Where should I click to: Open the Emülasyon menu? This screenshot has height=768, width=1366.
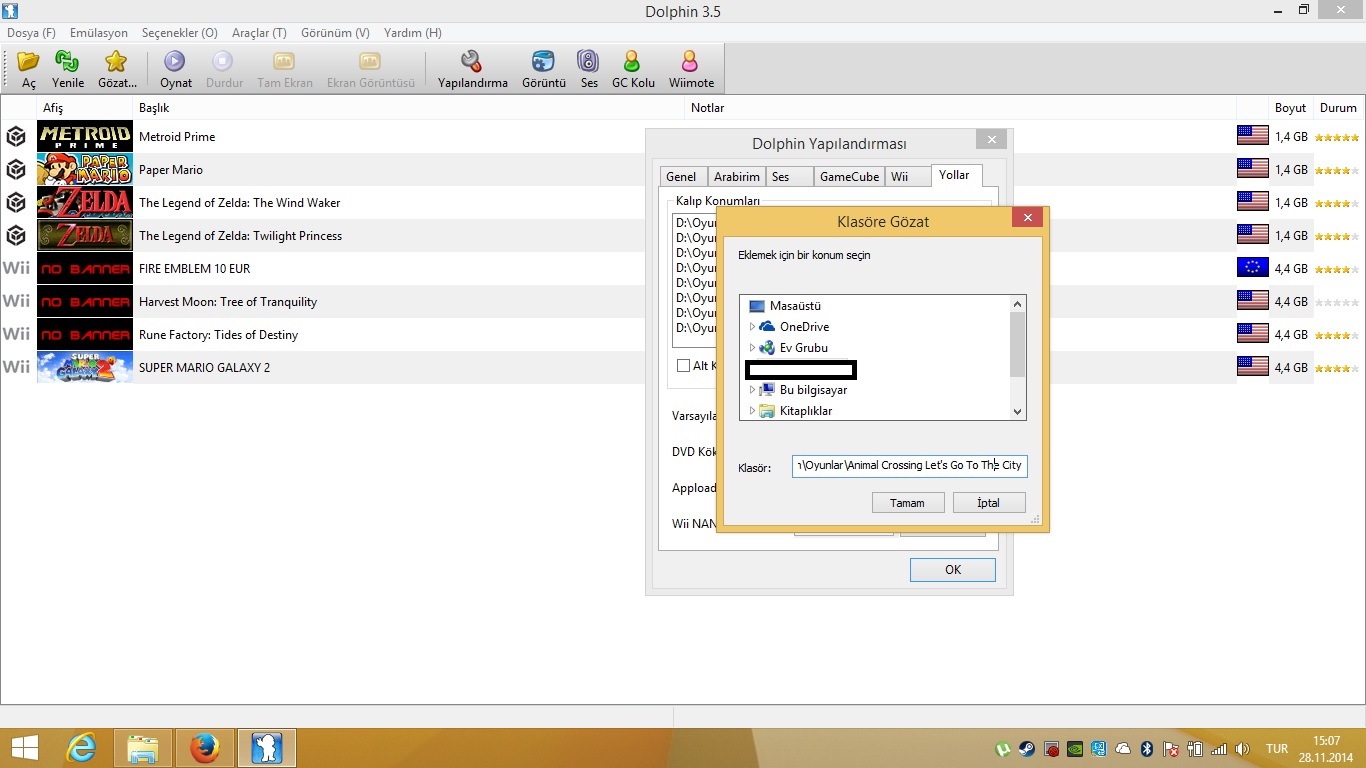(x=99, y=33)
